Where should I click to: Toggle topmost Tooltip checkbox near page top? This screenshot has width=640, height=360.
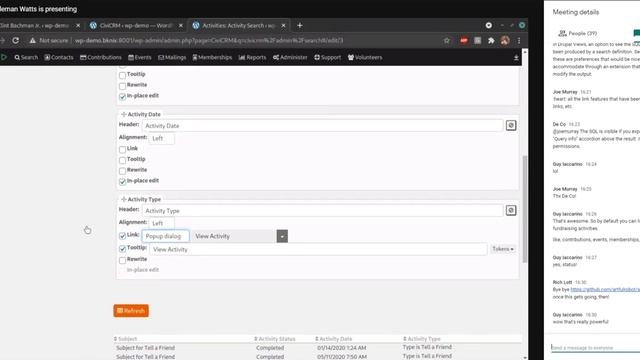coord(122,75)
